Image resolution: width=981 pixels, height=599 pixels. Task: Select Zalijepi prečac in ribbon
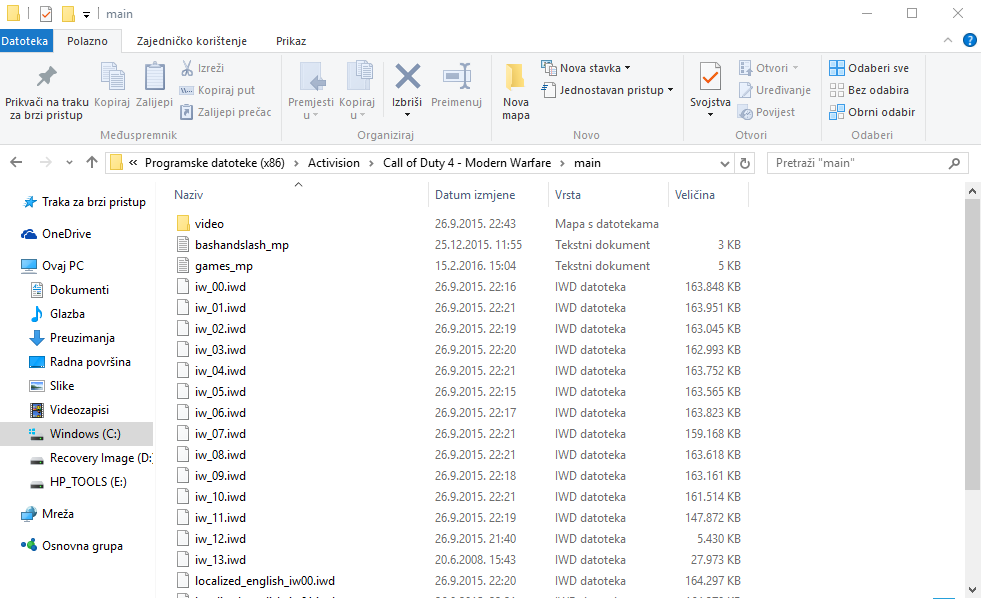(x=226, y=112)
